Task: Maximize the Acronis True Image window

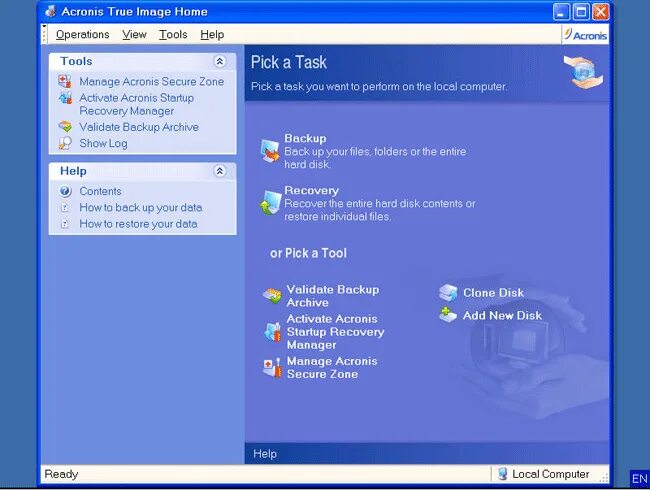Action: (x=581, y=12)
